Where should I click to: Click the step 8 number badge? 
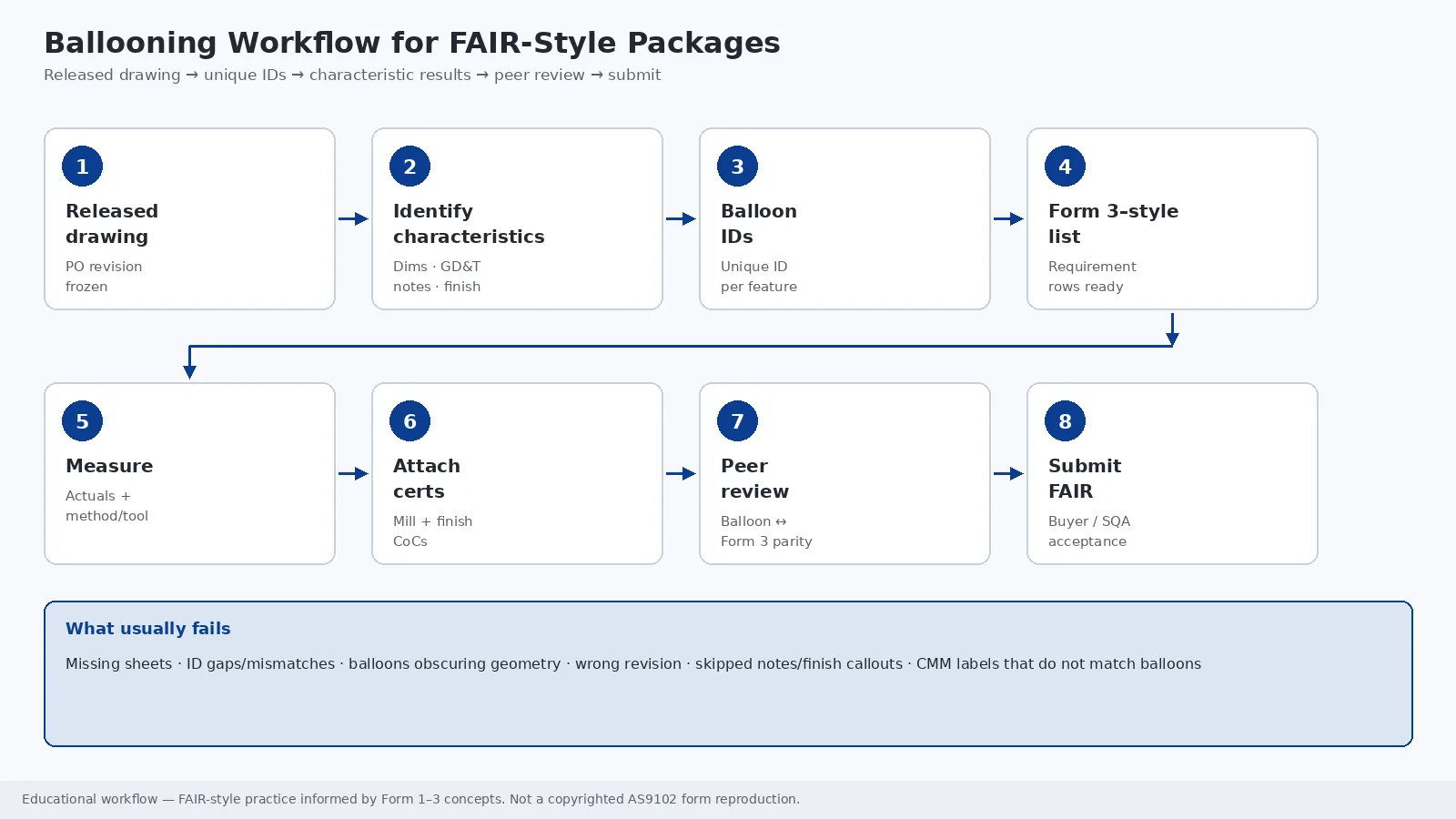pyautogui.click(x=1065, y=421)
